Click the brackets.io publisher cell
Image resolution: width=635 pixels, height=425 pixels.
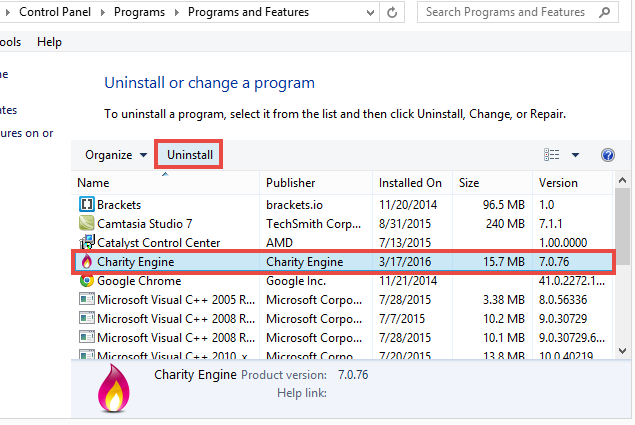click(x=294, y=205)
